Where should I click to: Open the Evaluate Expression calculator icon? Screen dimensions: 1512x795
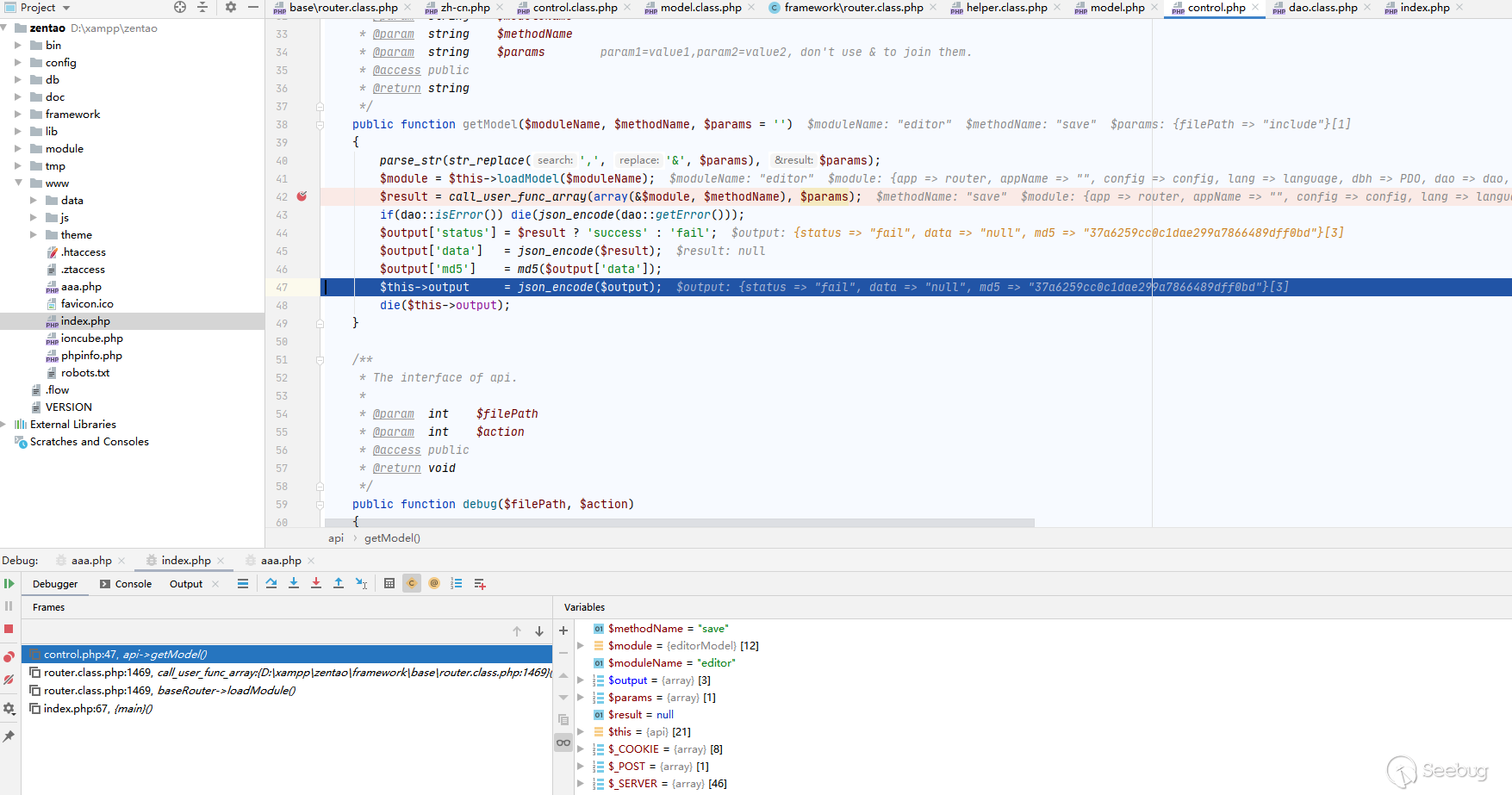click(x=389, y=584)
